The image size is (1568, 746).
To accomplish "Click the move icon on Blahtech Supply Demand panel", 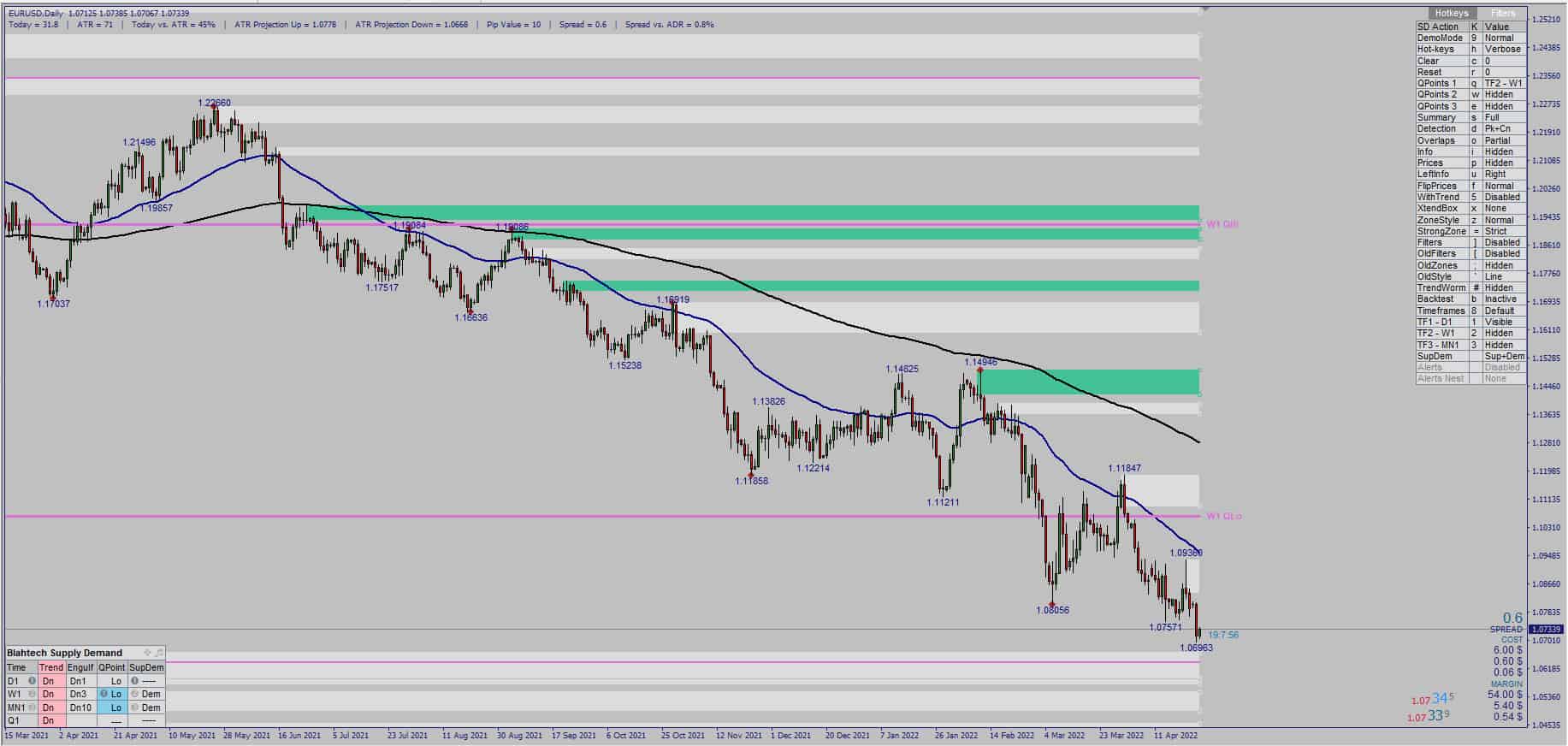I will tap(147, 653).
